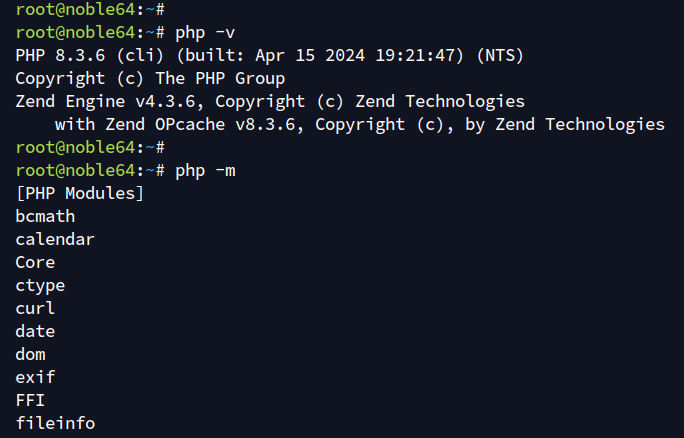
Task: Click the 'fileinfo' module line
Action: [x=55, y=423]
